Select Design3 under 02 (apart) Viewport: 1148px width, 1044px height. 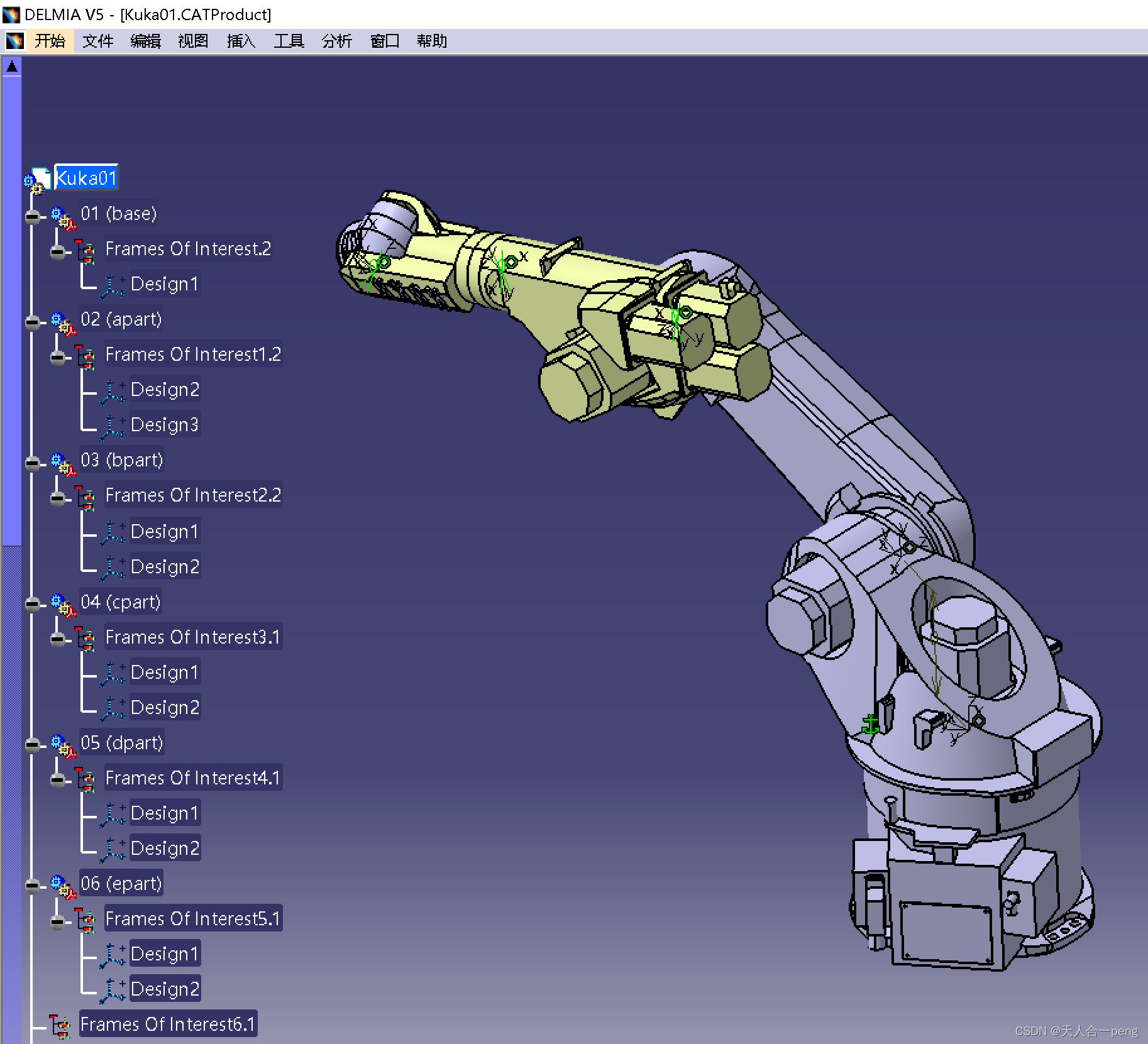[165, 425]
